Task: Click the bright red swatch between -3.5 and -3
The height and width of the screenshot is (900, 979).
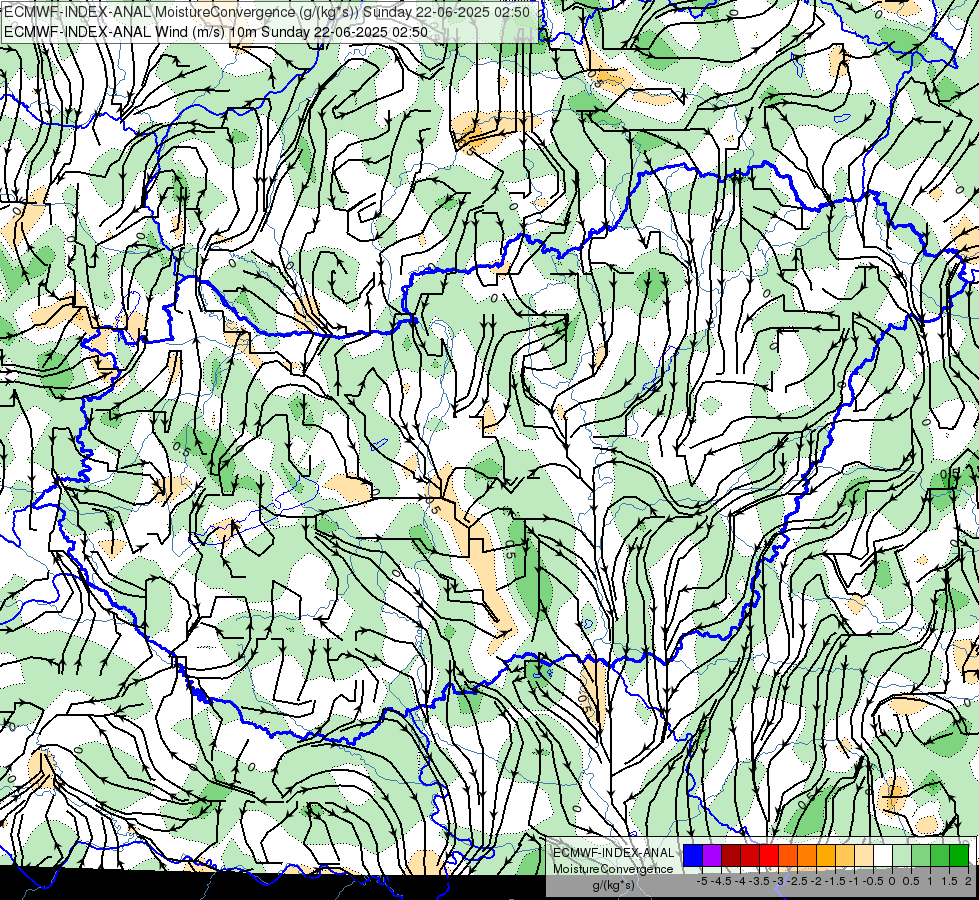Action: 769,856
